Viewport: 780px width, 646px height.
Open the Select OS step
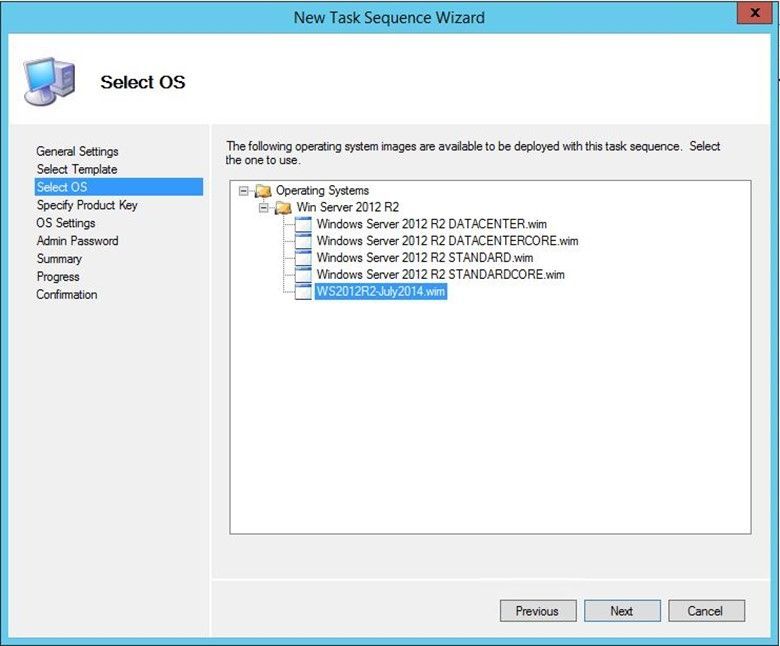pyautogui.click(x=119, y=187)
